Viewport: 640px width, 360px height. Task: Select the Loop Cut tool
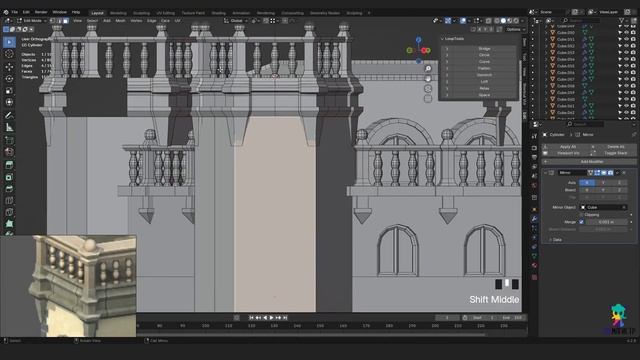(x=9, y=200)
